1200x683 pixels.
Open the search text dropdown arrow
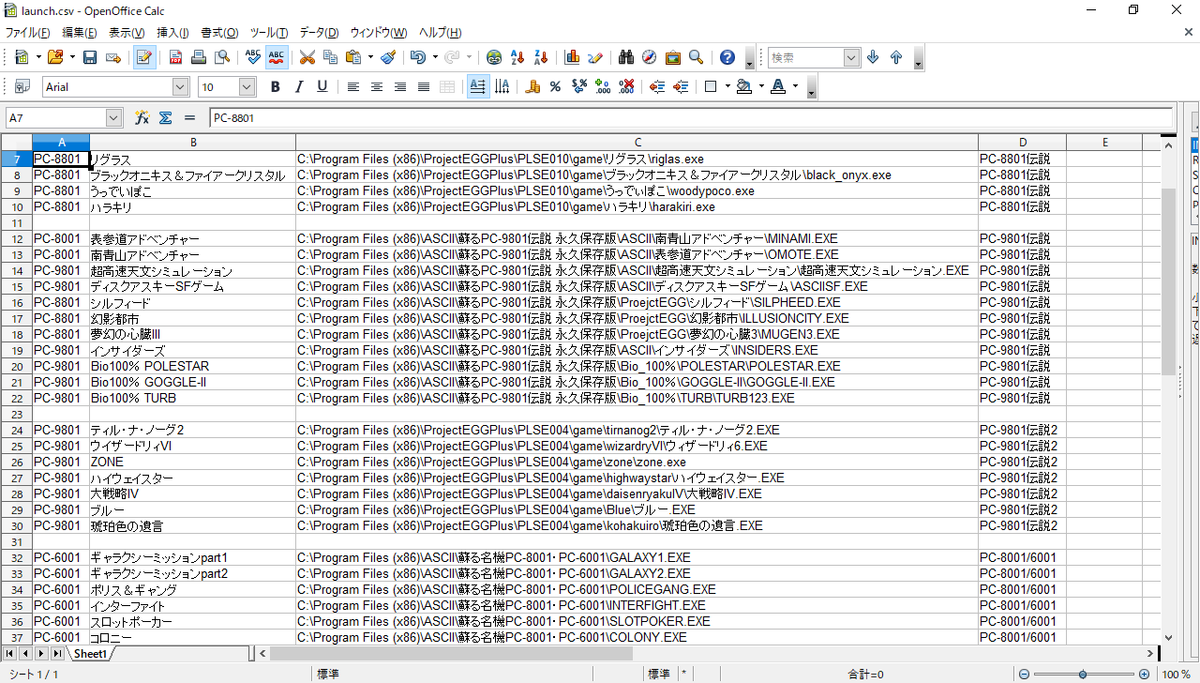pos(851,58)
